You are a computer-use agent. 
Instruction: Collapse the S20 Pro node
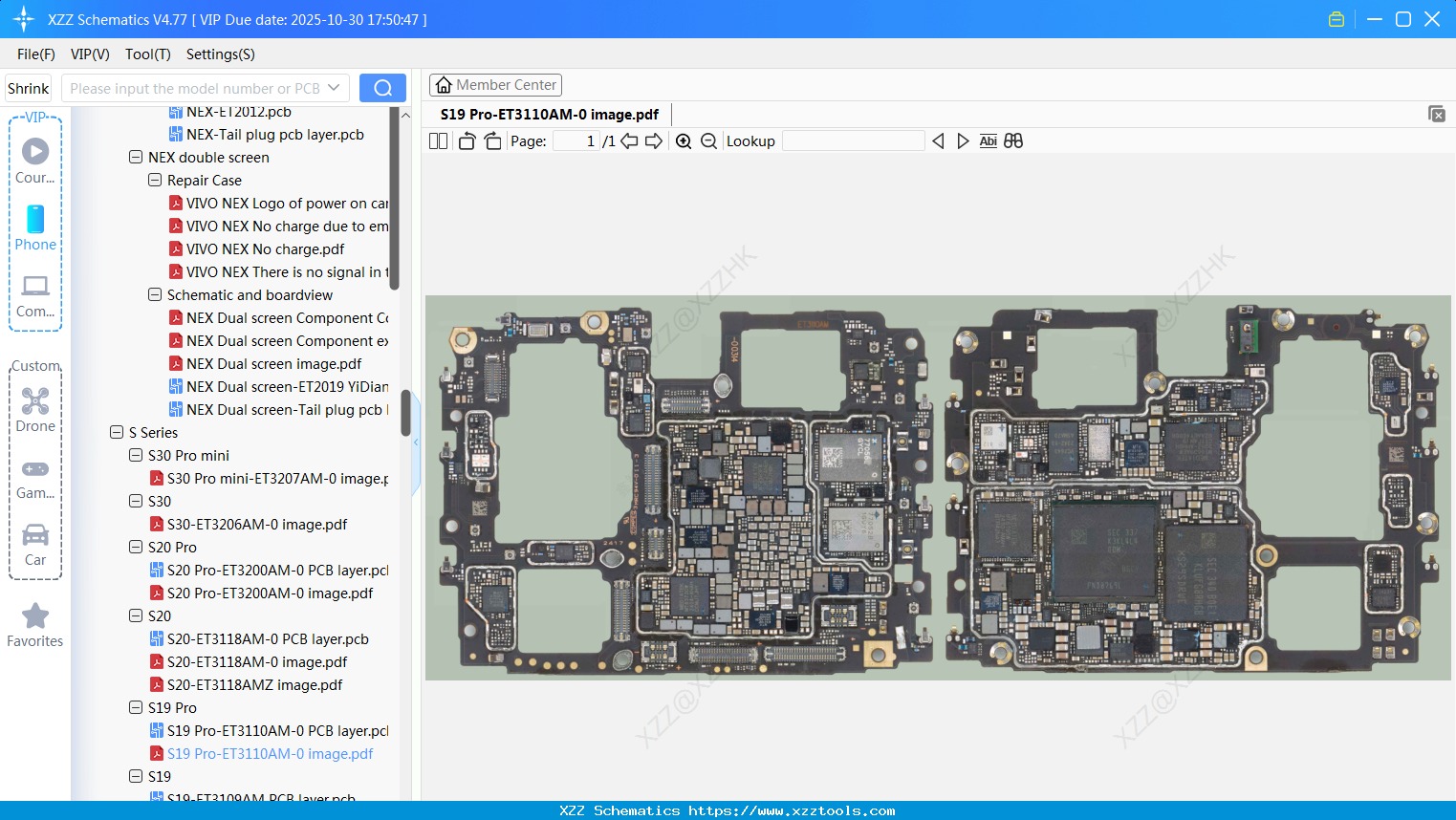[x=136, y=548]
